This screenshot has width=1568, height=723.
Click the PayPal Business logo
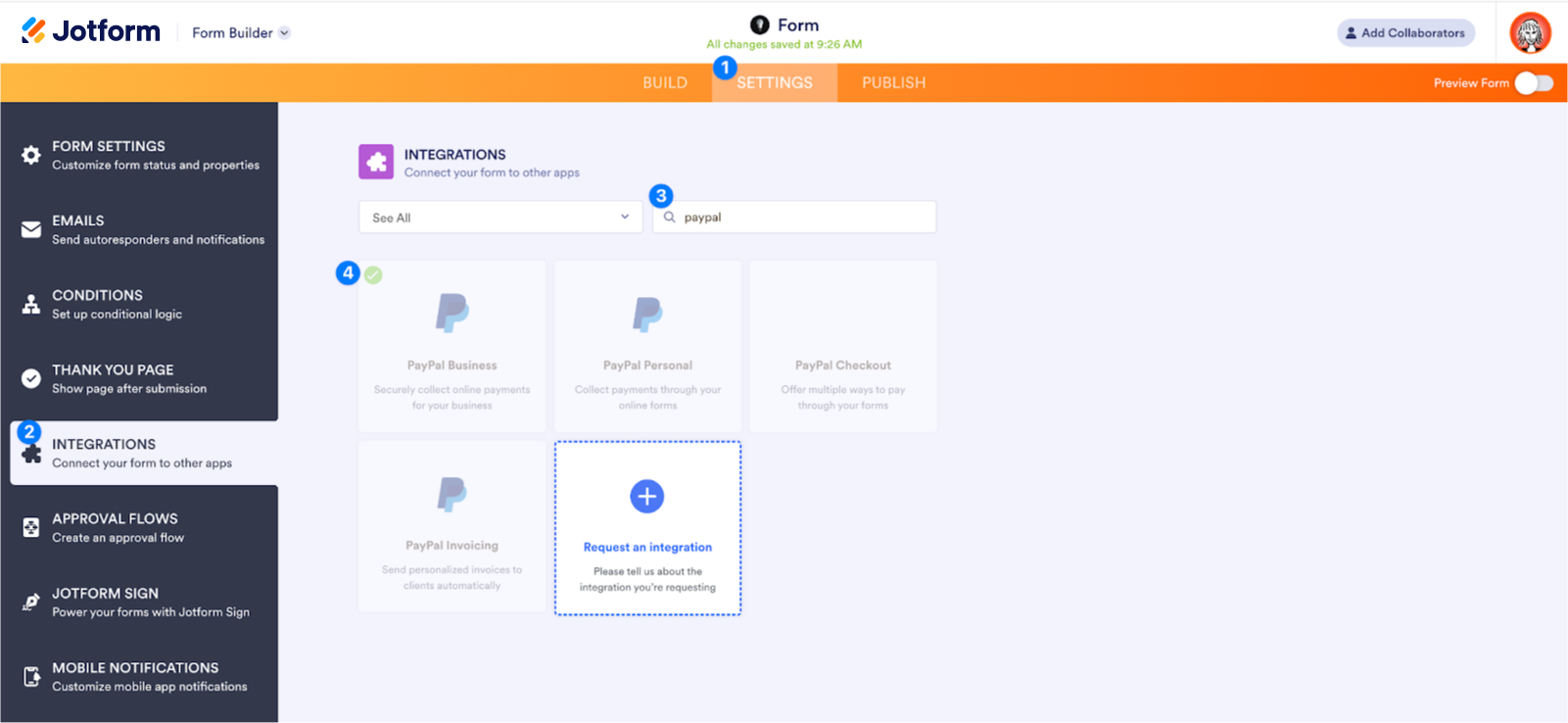452,313
